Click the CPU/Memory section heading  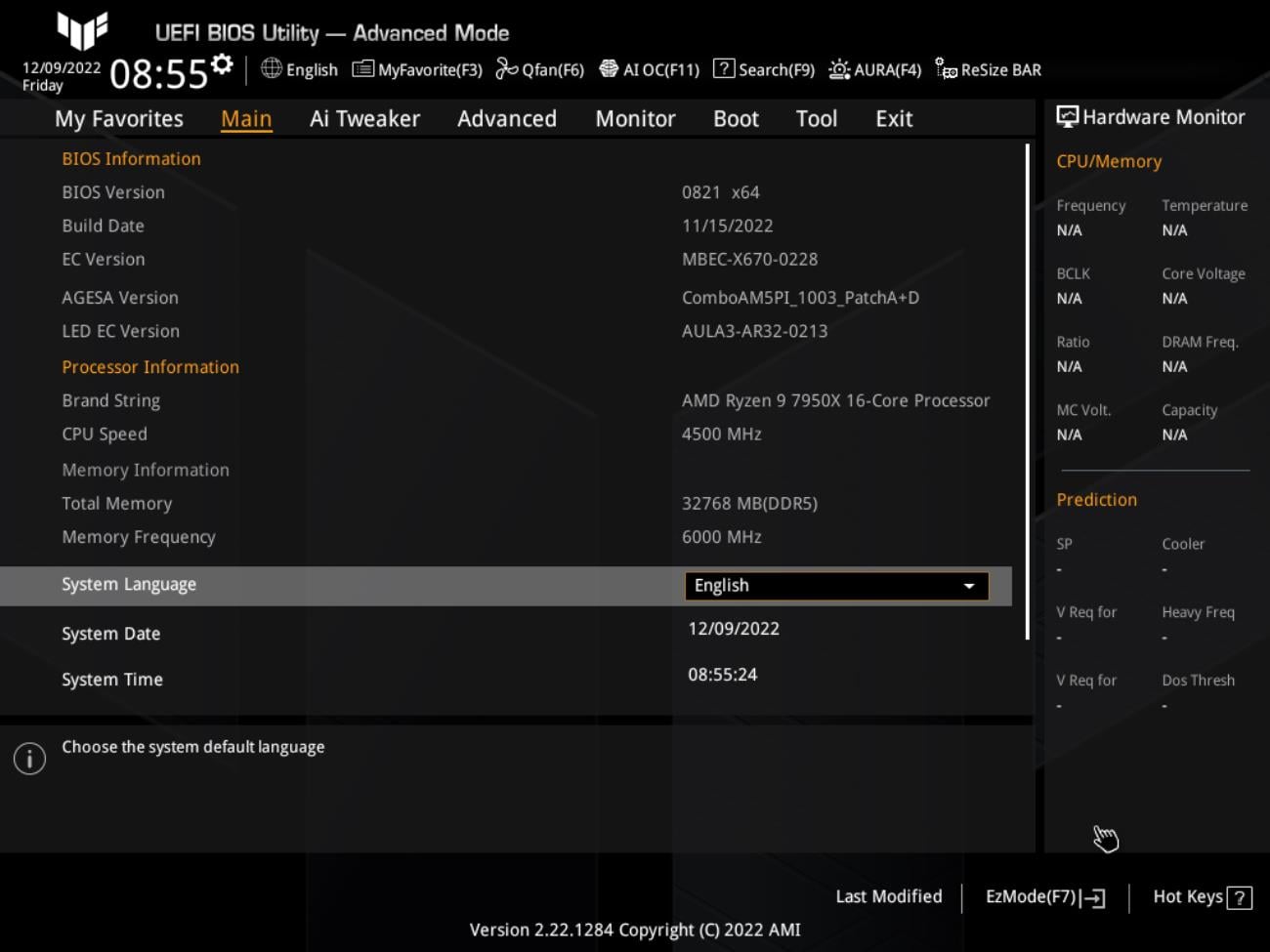click(1109, 162)
